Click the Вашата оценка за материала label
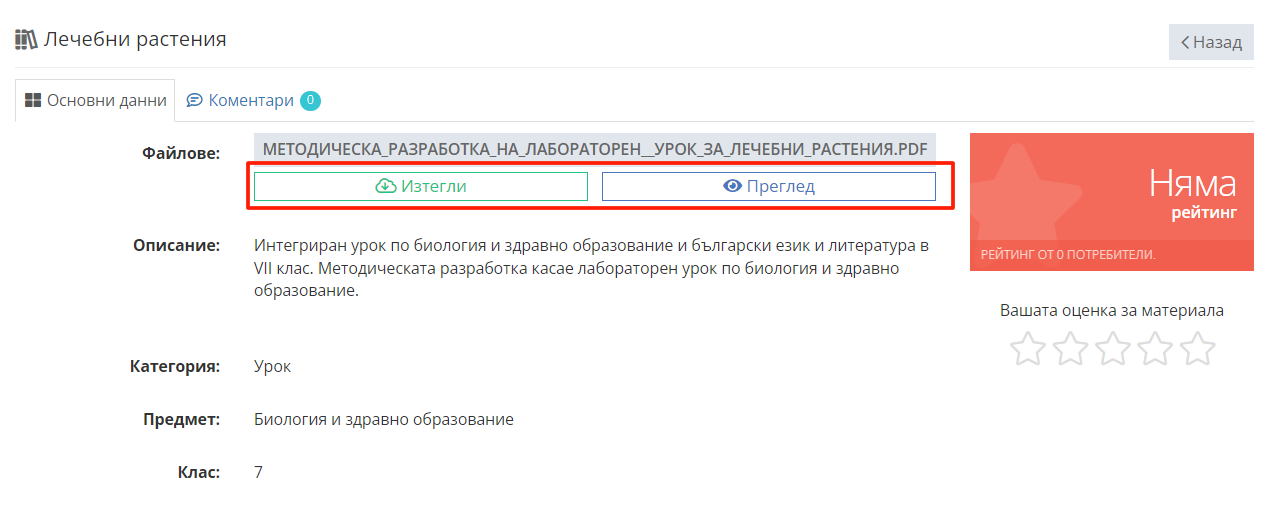Image resolution: width=1267 pixels, height=507 pixels. [1112, 310]
